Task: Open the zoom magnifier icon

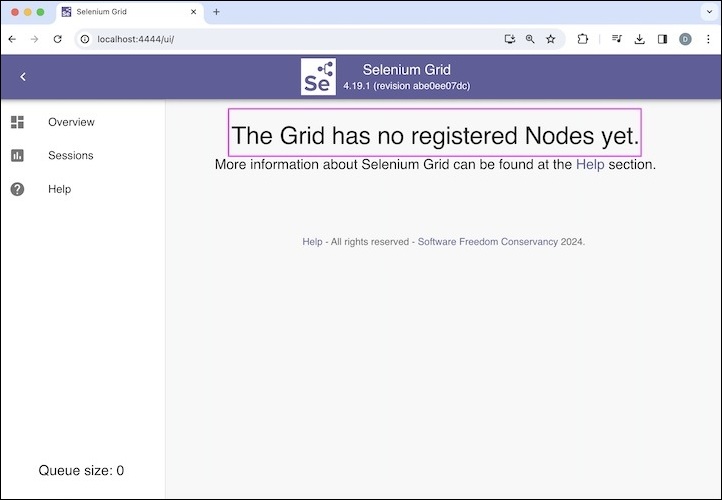Action: [530, 39]
